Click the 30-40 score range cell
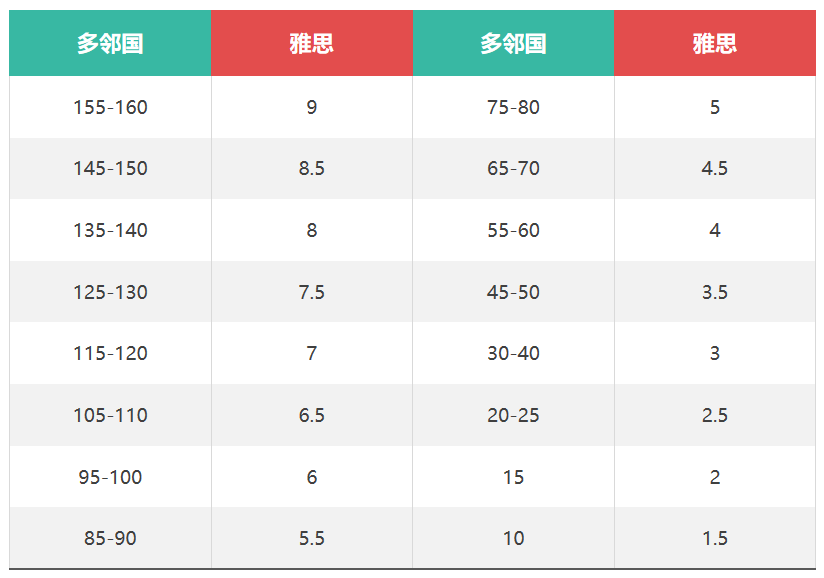Image resolution: width=824 pixels, height=578 pixels. (513, 353)
